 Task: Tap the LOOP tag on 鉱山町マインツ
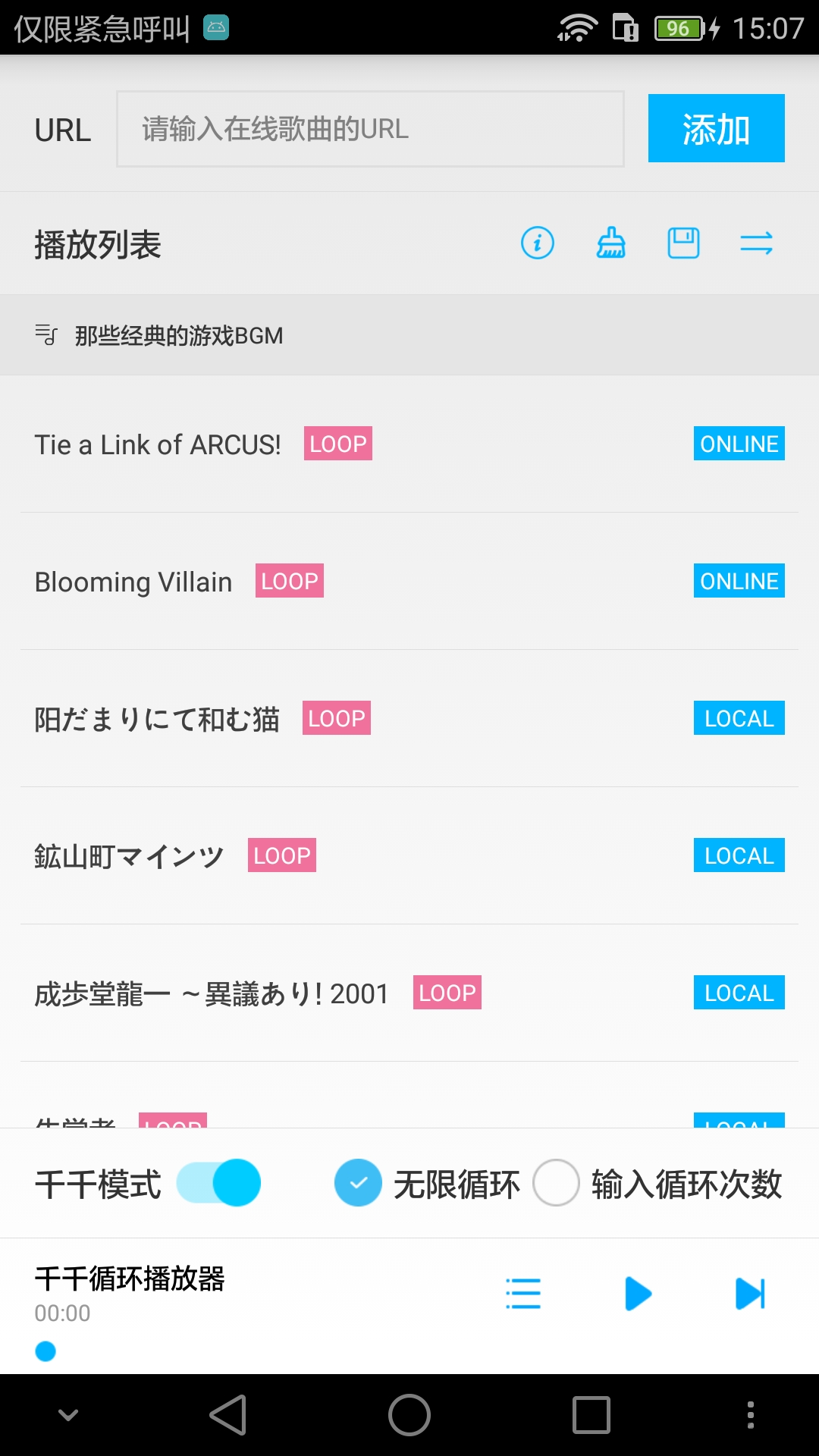click(281, 855)
